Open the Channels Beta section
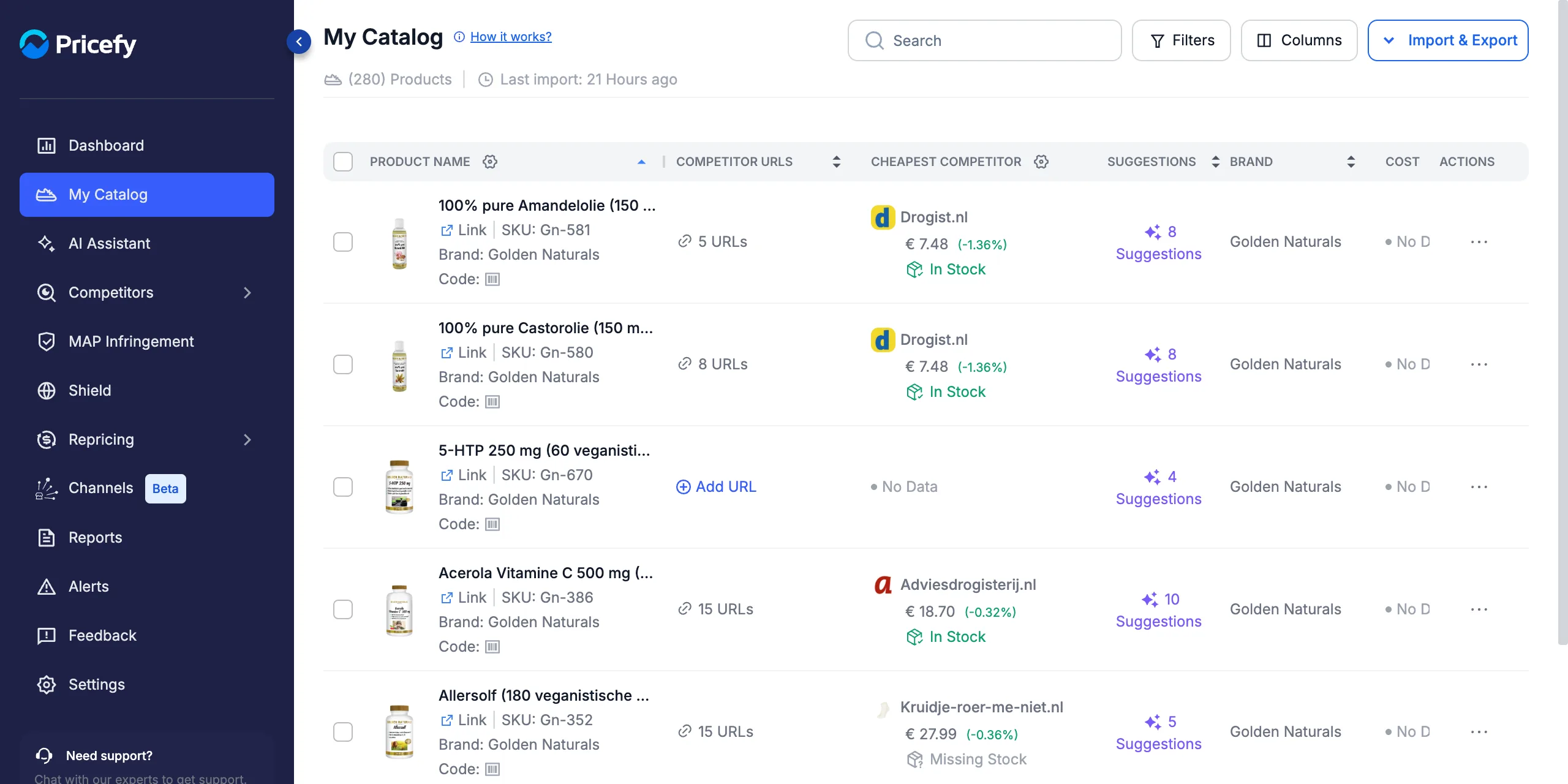 147,489
